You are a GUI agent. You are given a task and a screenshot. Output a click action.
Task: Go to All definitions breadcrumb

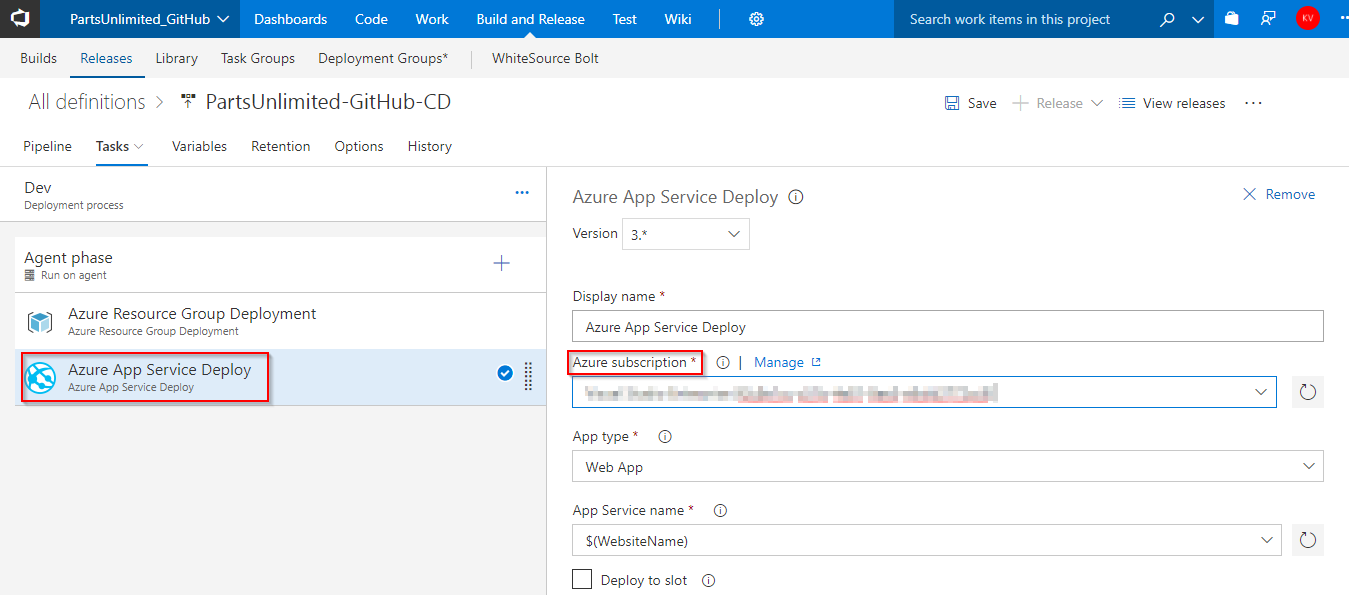(x=87, y=102)
